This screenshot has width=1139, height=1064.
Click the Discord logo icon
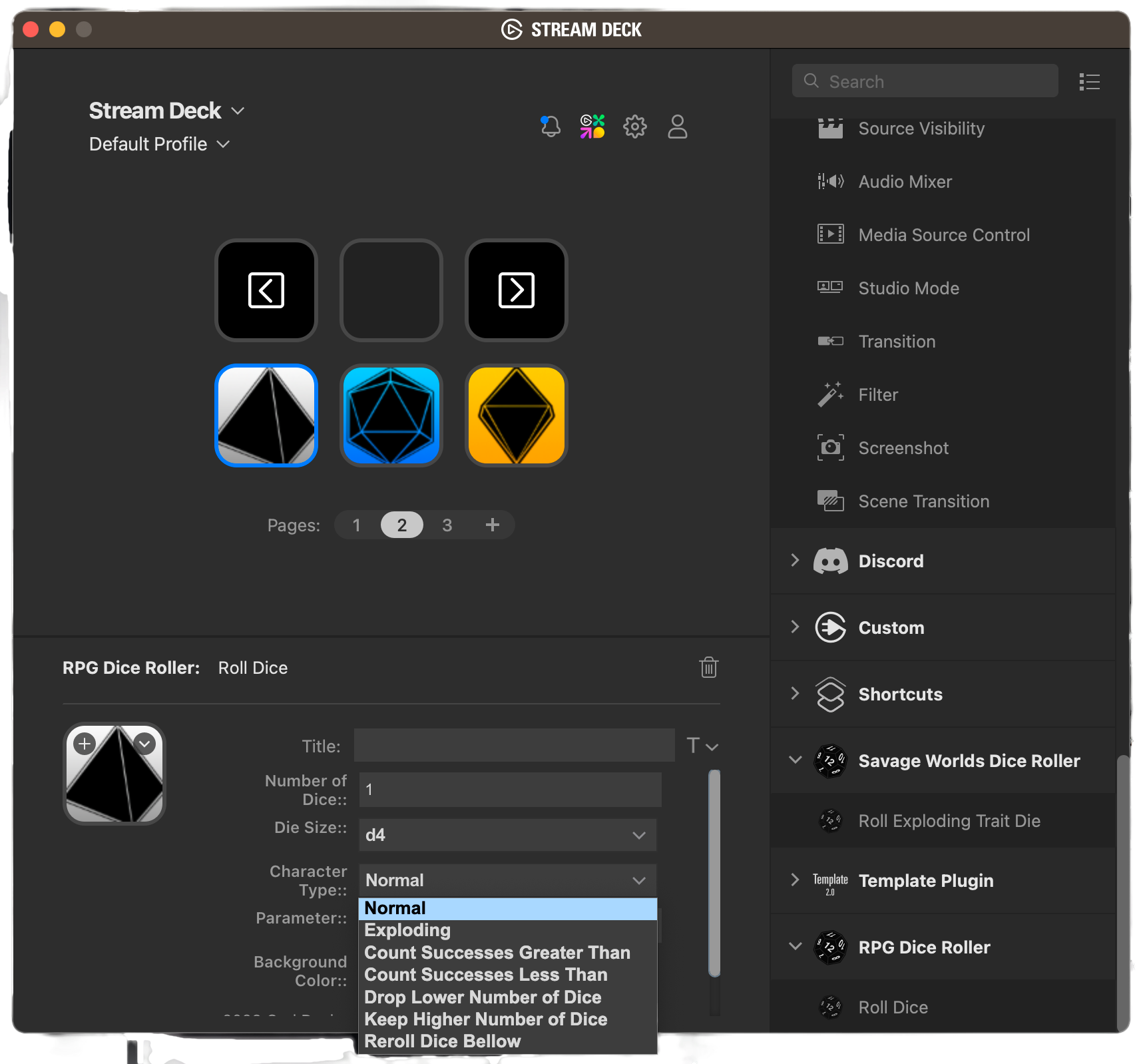[x=830, y=561]
